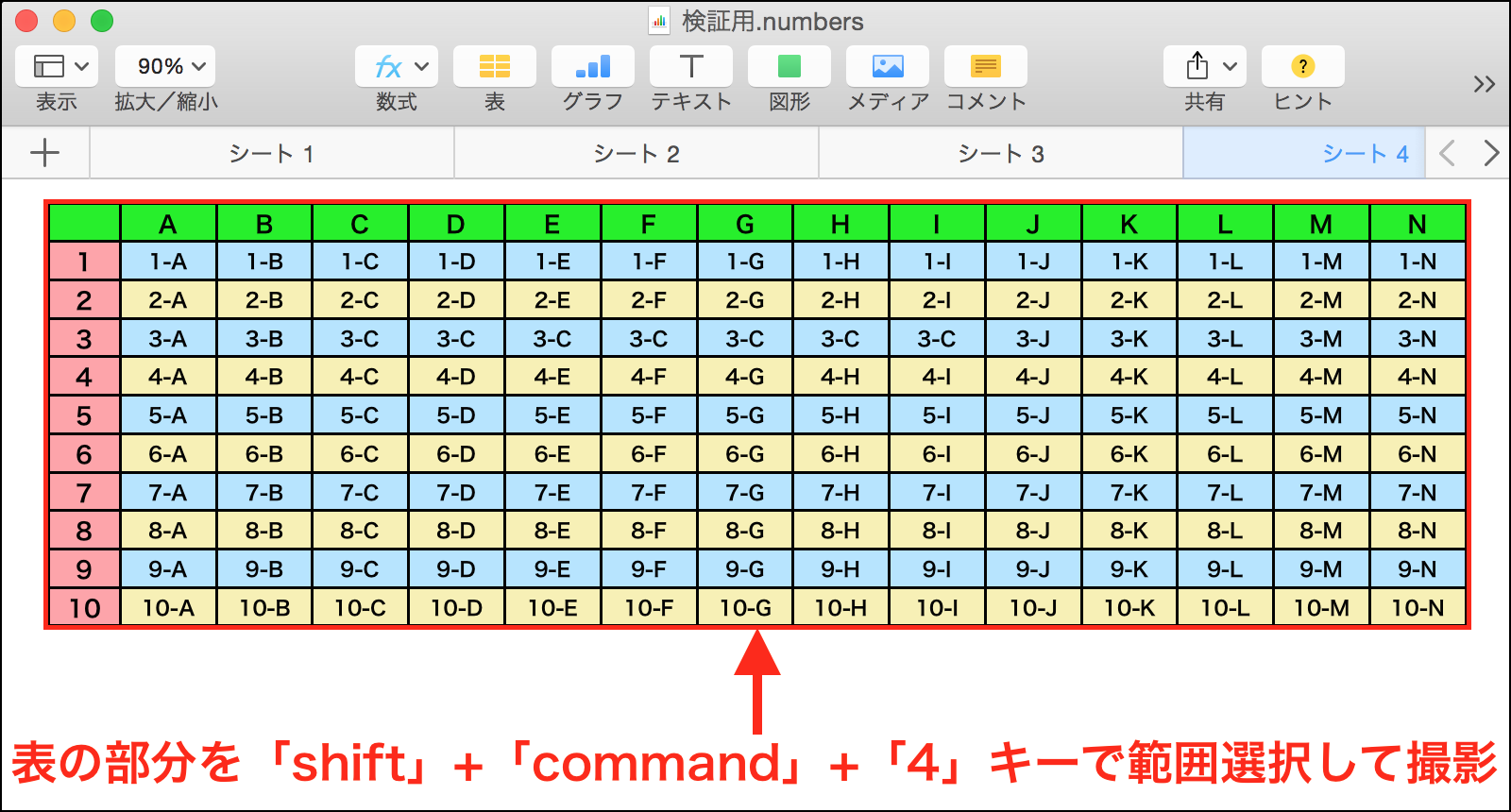Select cell 10-G
This screenshot has width=1511, height=812.
pyautogui.click(x=745, y=608)
